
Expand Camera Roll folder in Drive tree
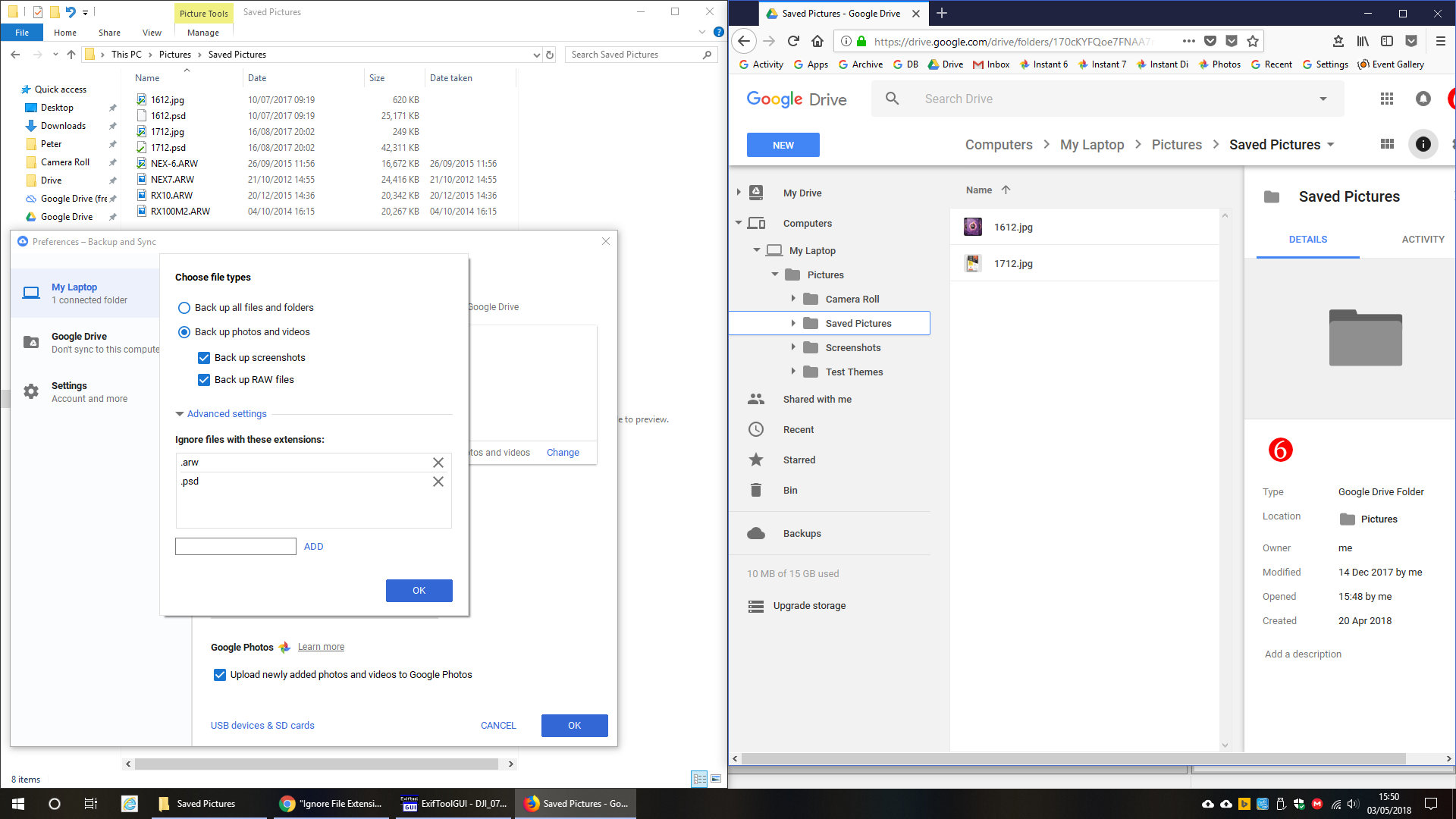pyautogui.click(x=793, y=299)
